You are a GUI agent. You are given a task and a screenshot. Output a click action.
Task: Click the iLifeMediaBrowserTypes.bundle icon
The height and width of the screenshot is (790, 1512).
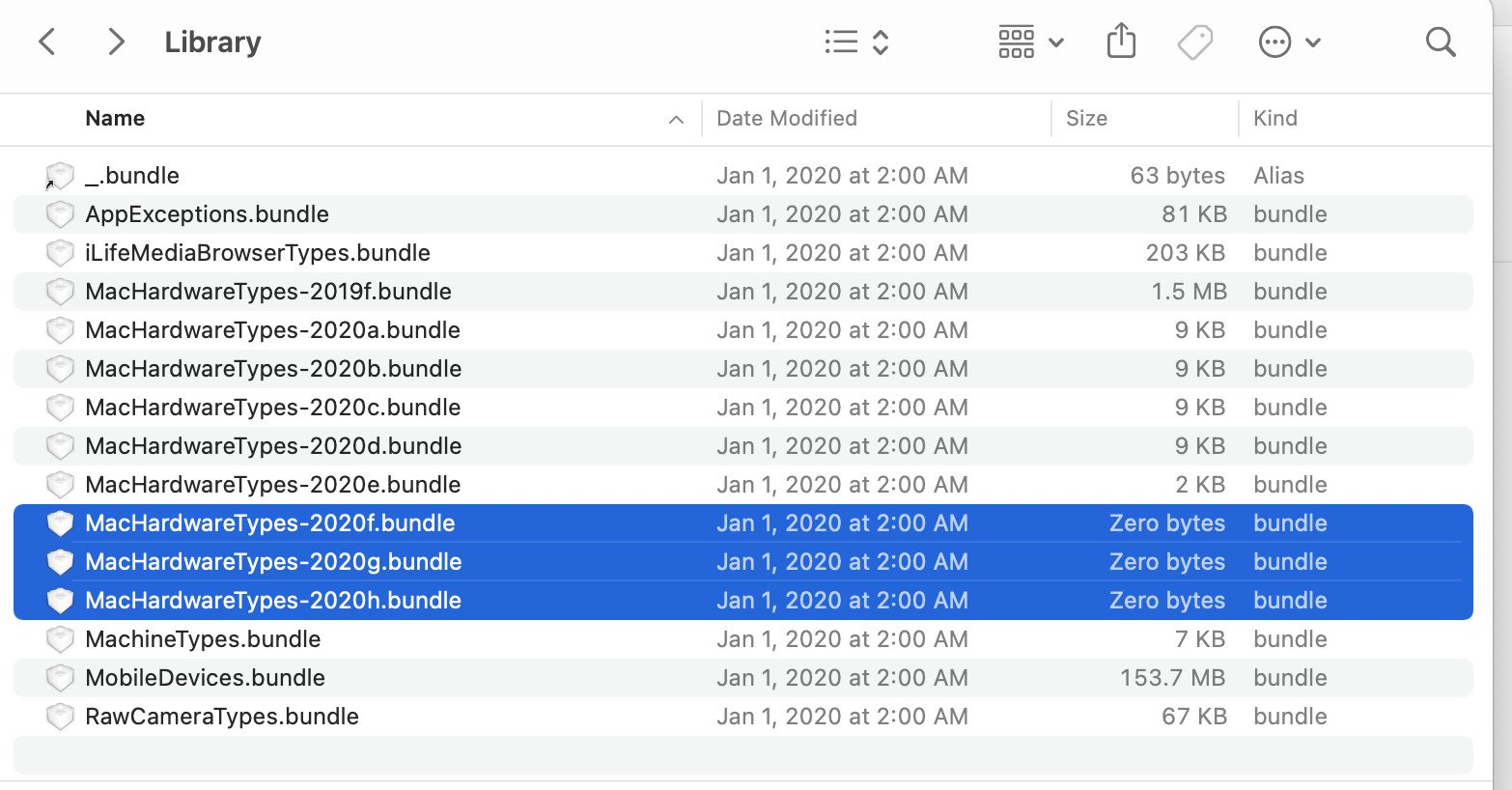(60, 253)
